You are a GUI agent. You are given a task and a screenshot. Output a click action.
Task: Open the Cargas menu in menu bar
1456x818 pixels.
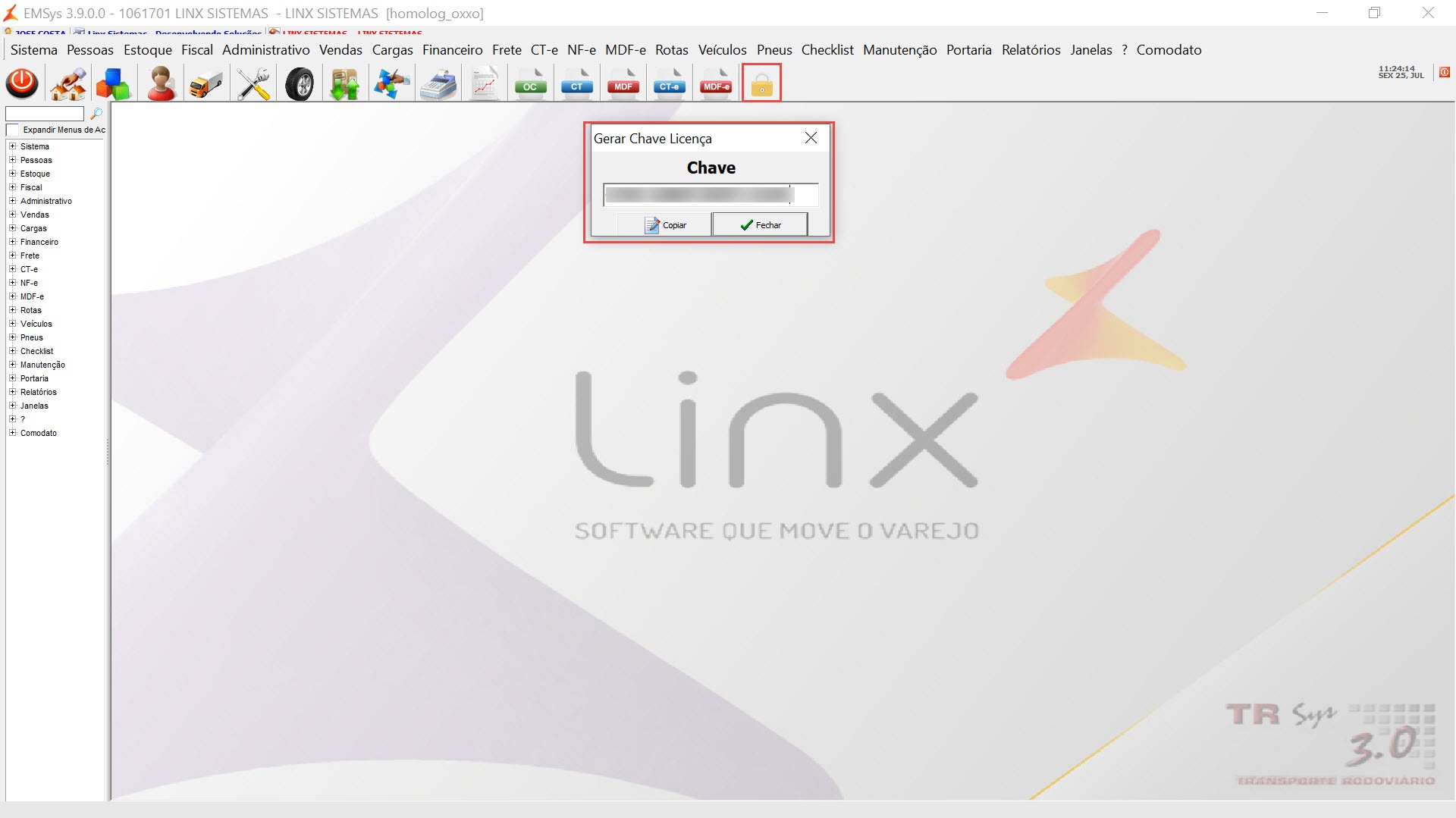point(393,50)
